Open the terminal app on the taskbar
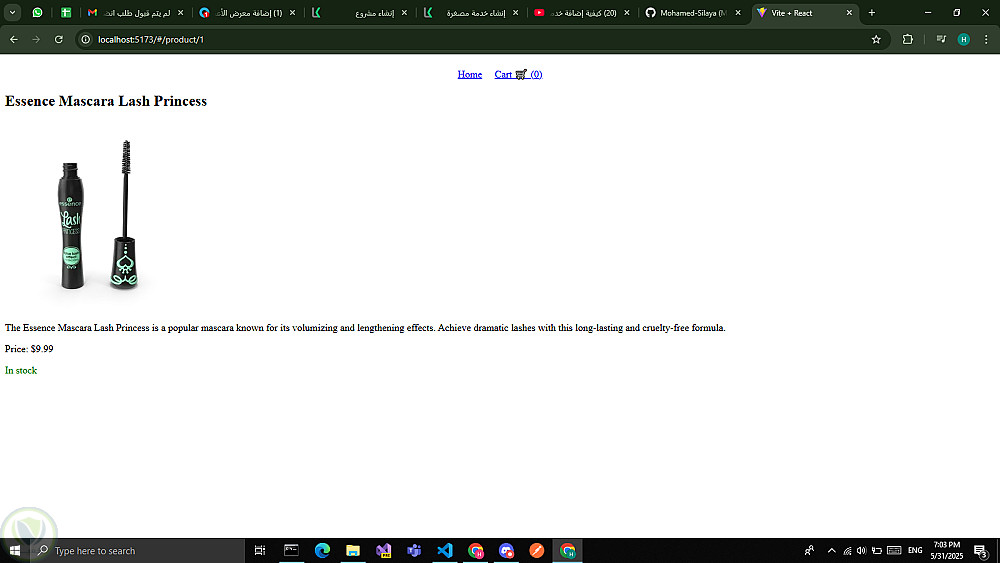 pyautogui.click(x=291, y=550)
